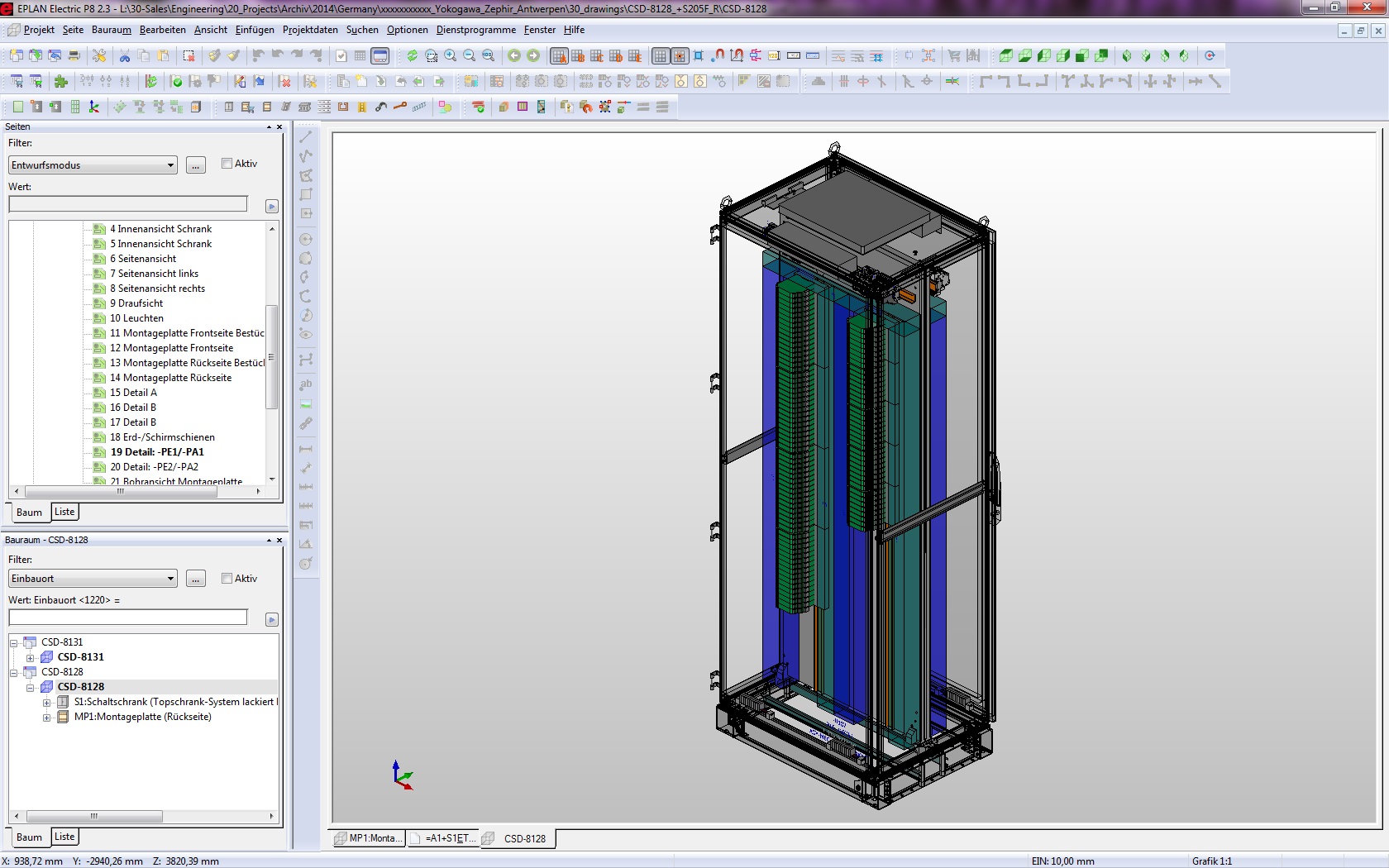Screen dimensions: 1389x868
Task: Expand the S1:Schaltschrank tree node
Action: click(x=47, y=703)
